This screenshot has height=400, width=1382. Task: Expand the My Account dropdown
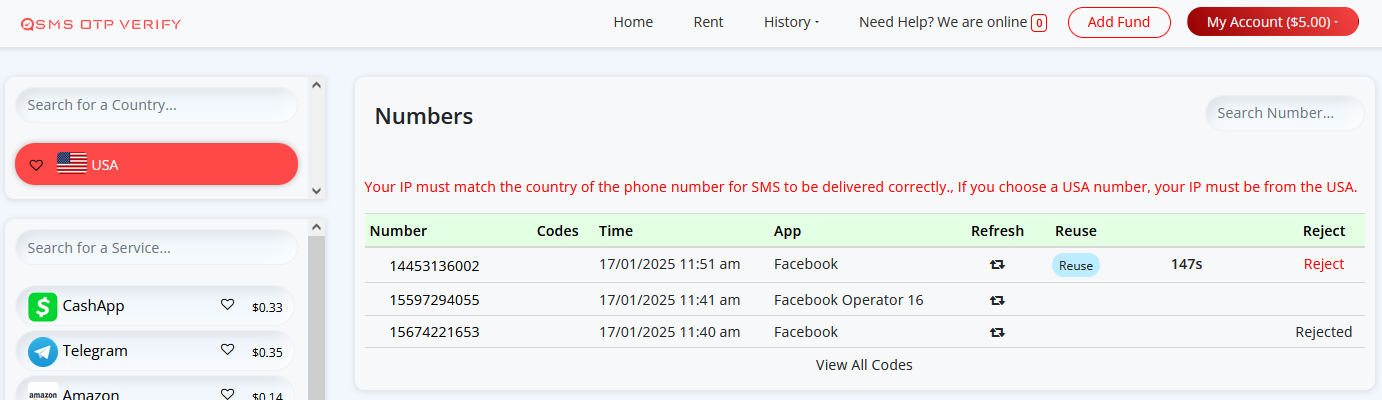tap(1273, 22)
